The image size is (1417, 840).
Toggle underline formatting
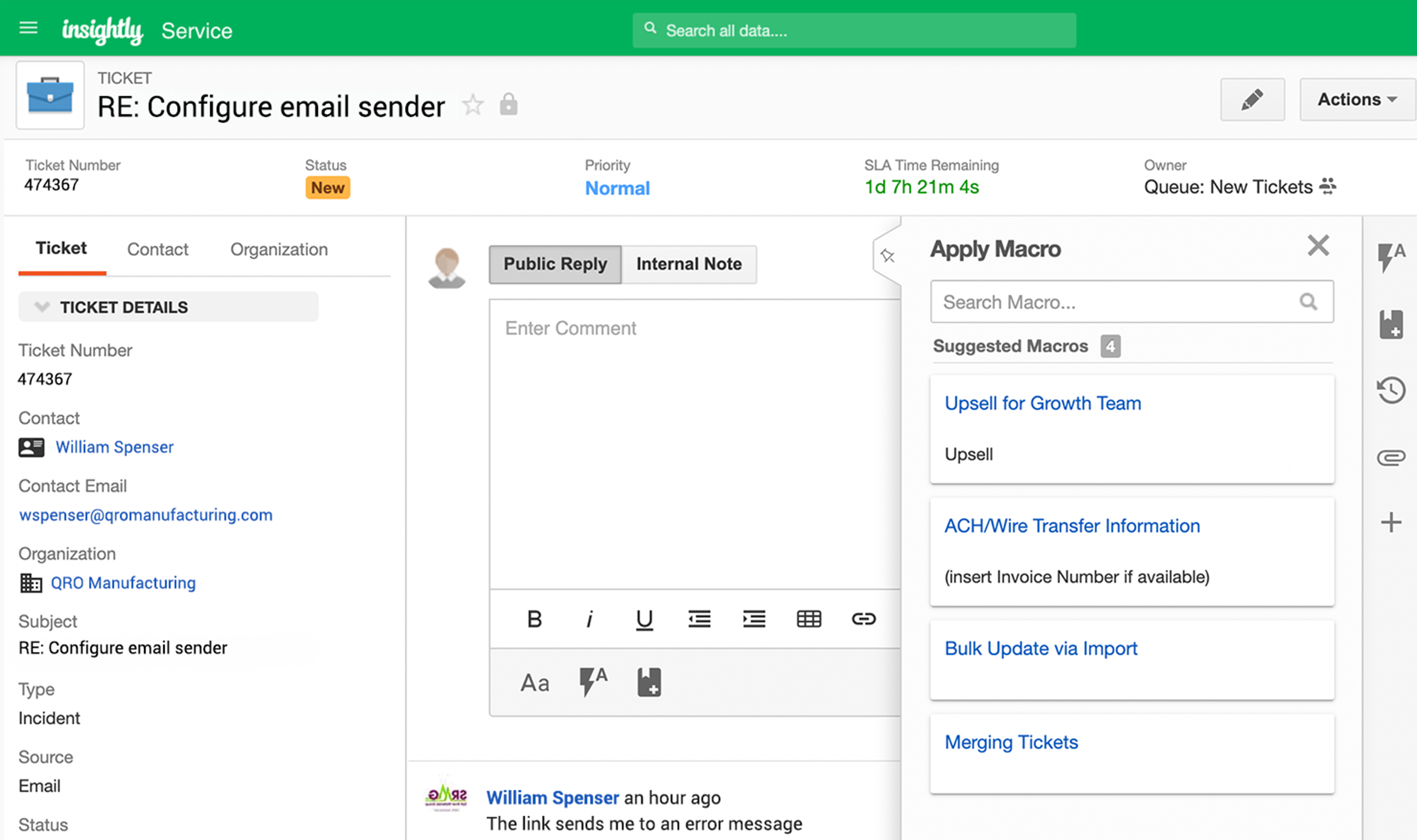[644, 620]
